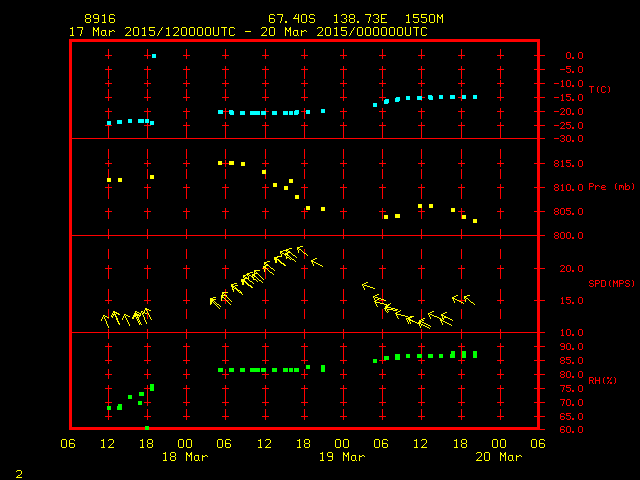
Task: Select the 20.0 wind speed tick value
Action: click(x=571, y=269)
